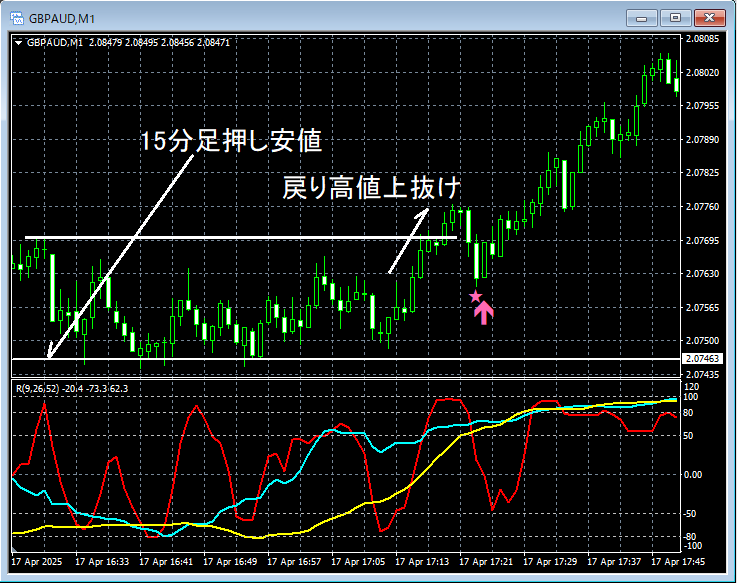Click indicator scale value 0.00
This screenshot has width=738, height=583.
[x=693, y=475]
